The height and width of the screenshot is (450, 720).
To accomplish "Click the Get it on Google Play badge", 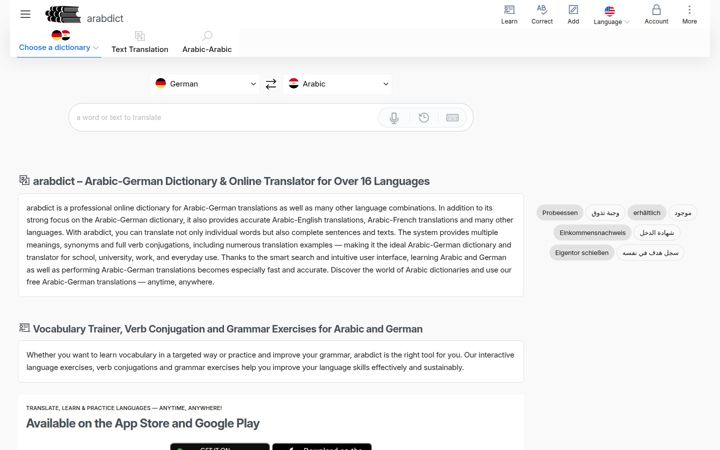I will pos(219,446).
